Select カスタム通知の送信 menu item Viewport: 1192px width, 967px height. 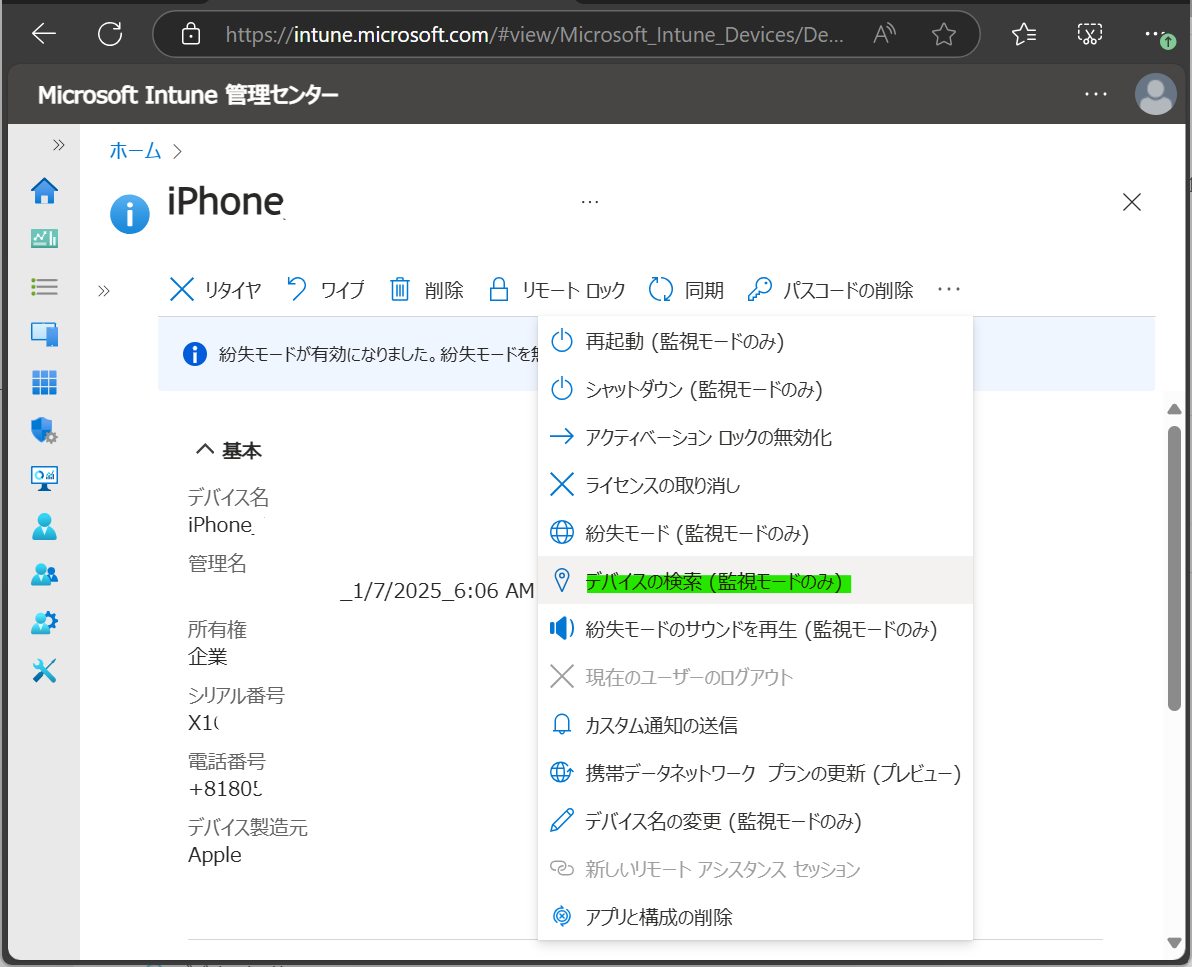click(x=755, y=725)
